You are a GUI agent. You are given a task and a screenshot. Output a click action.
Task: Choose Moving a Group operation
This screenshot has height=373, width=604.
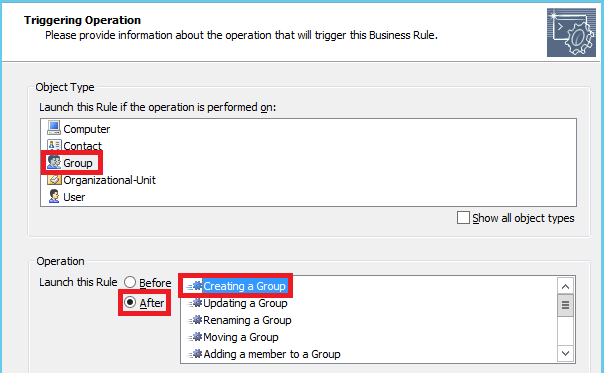coord(241,337)
